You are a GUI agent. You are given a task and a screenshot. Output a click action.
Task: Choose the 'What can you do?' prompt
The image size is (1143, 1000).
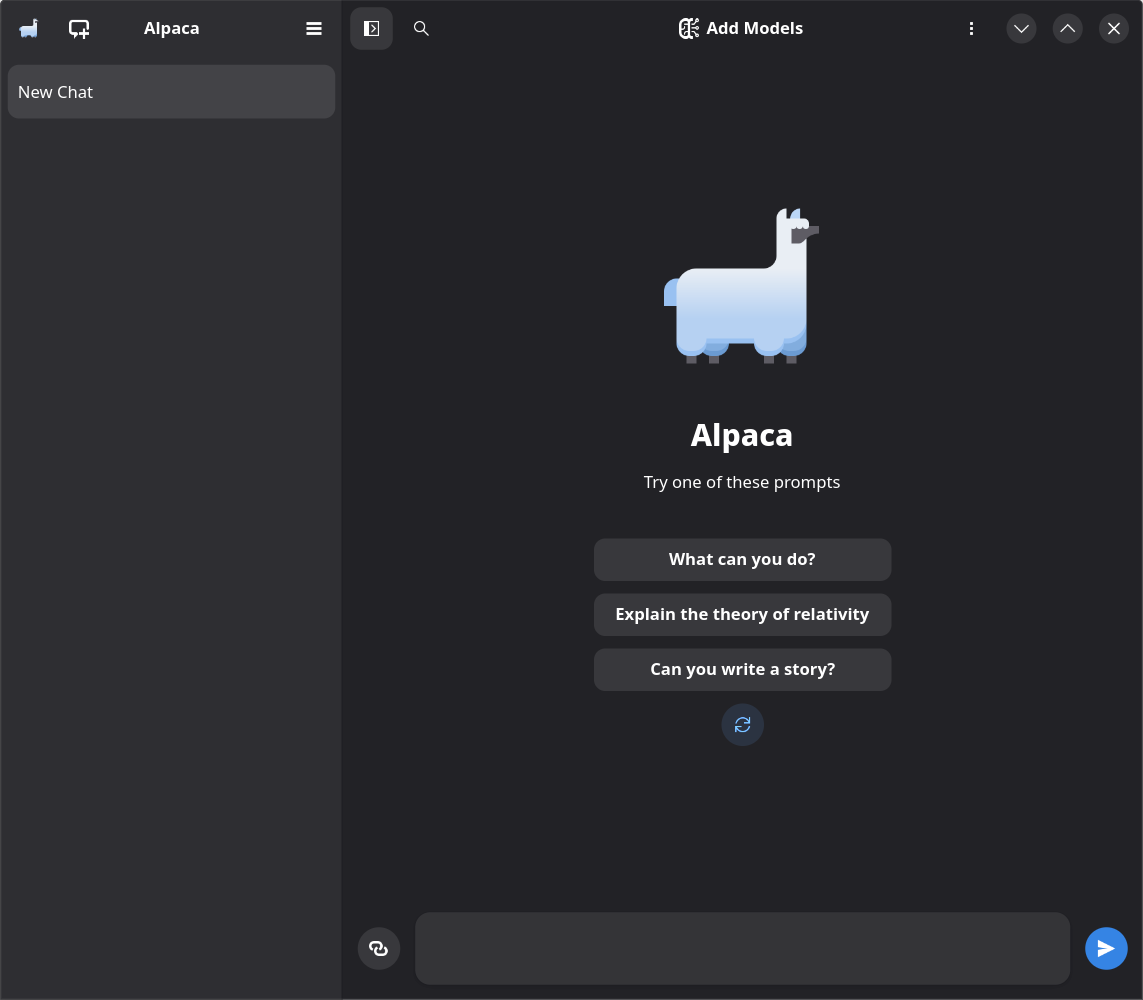[742, 560]
